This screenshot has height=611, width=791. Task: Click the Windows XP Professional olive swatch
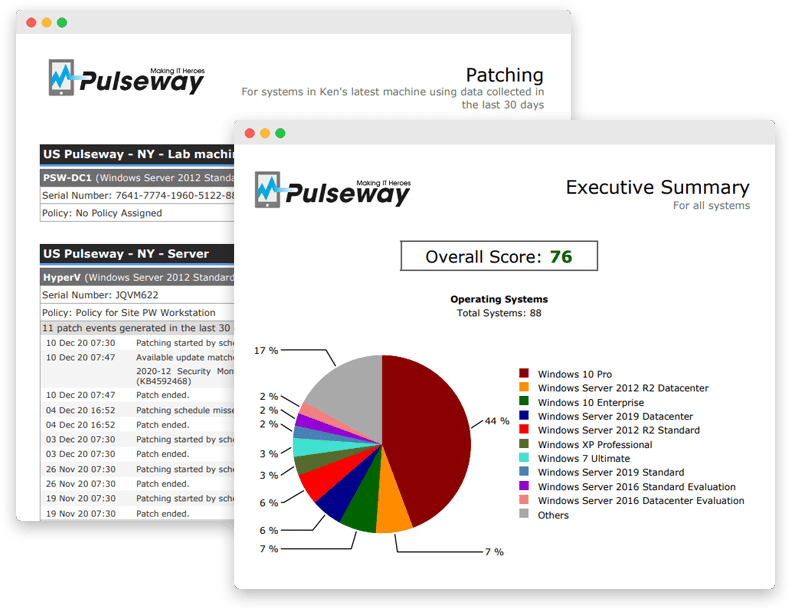click(524, 444)
